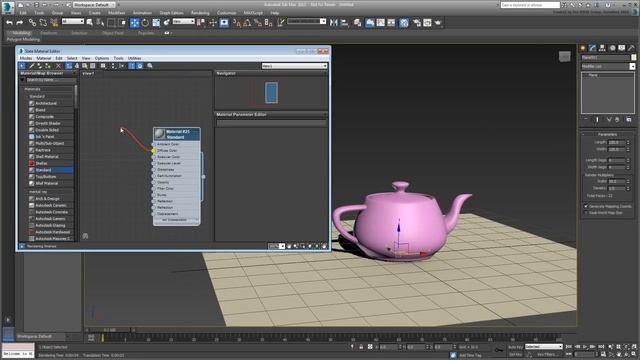
Task: Click the Search by Name field
Action: [50, 80]
